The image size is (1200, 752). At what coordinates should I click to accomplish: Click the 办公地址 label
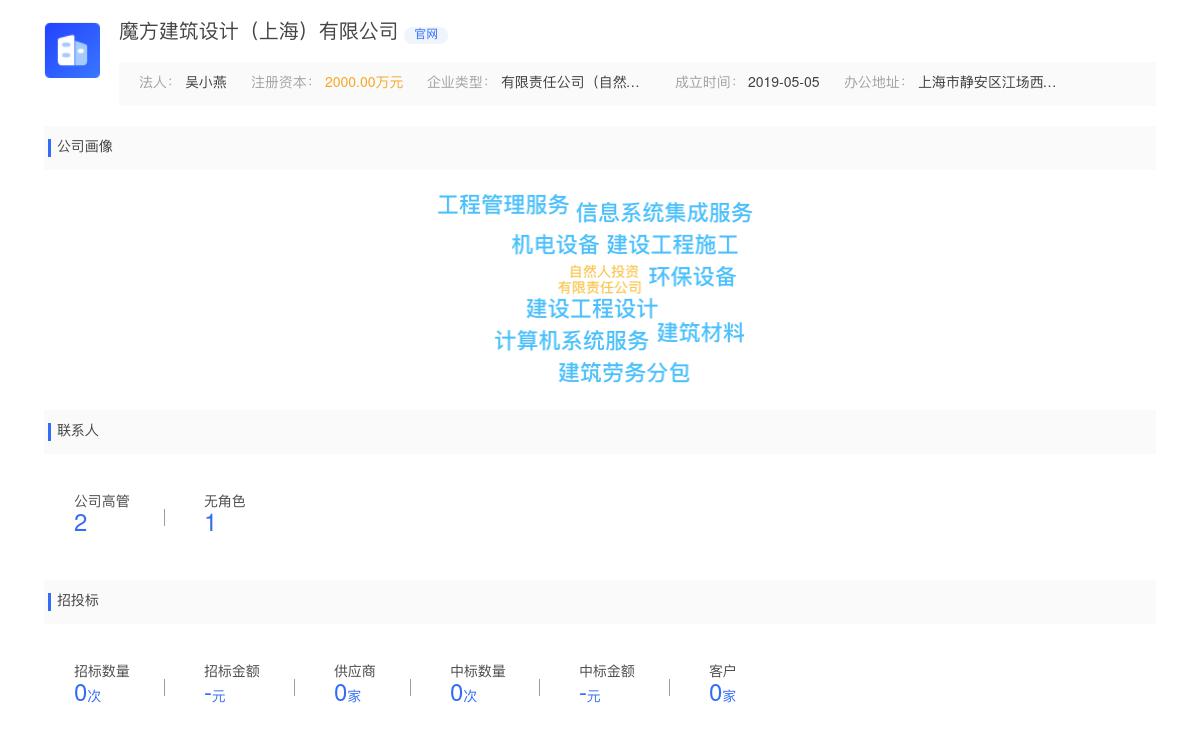874,83
